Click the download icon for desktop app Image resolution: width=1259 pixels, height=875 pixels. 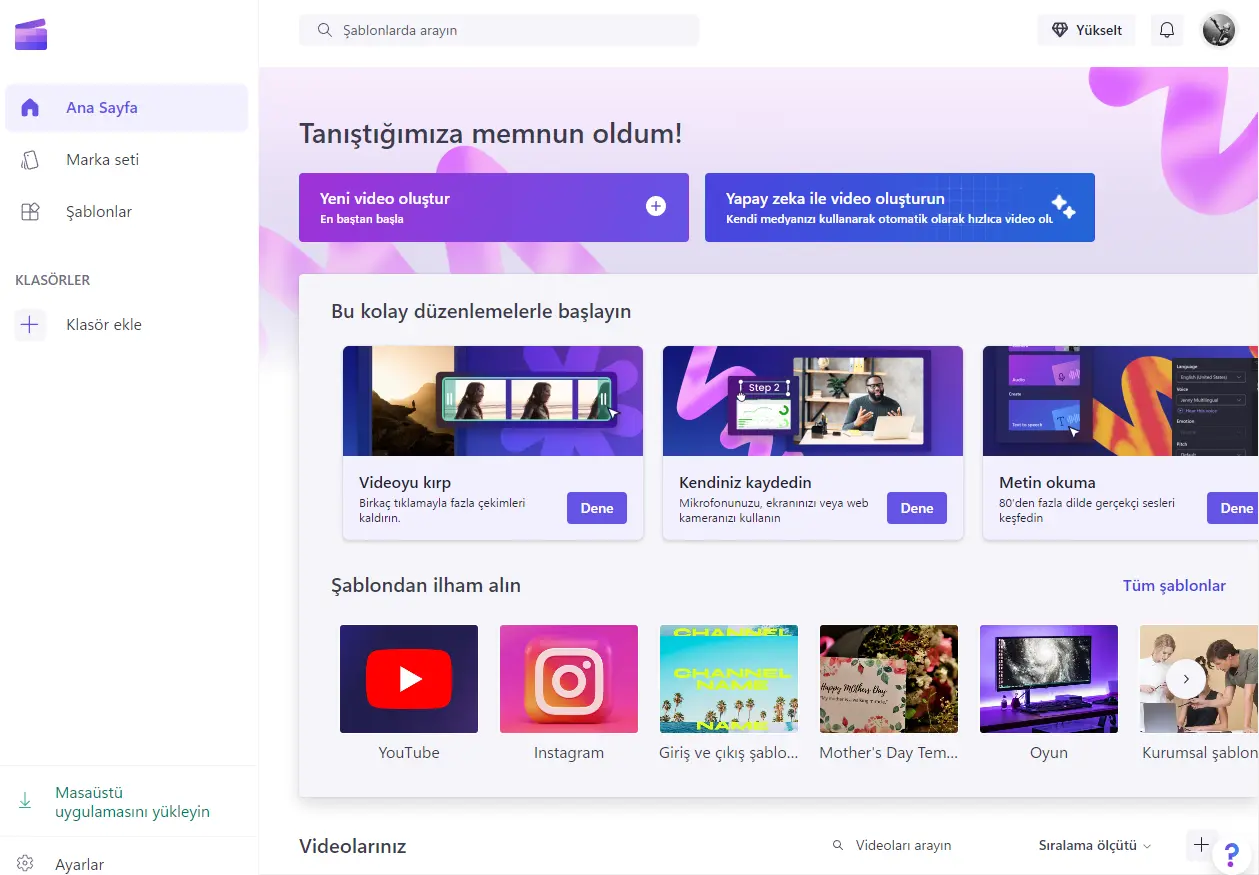point(26,802)
